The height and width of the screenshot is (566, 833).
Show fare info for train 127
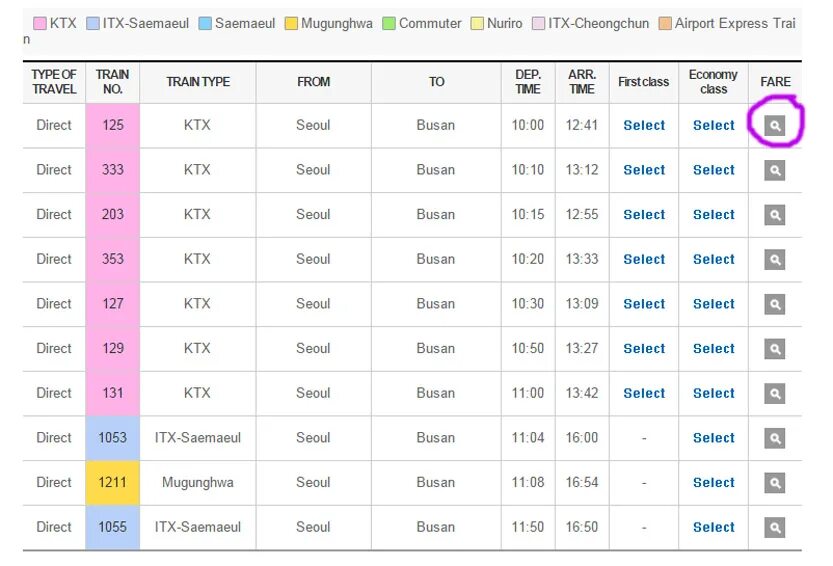775,305
